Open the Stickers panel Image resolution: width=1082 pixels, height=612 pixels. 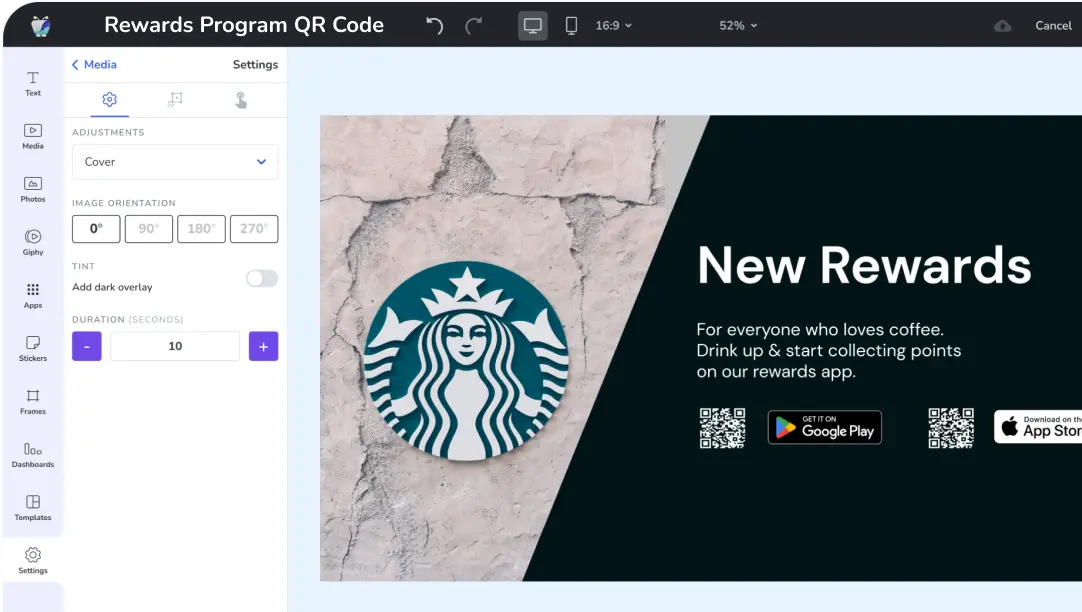32,349
